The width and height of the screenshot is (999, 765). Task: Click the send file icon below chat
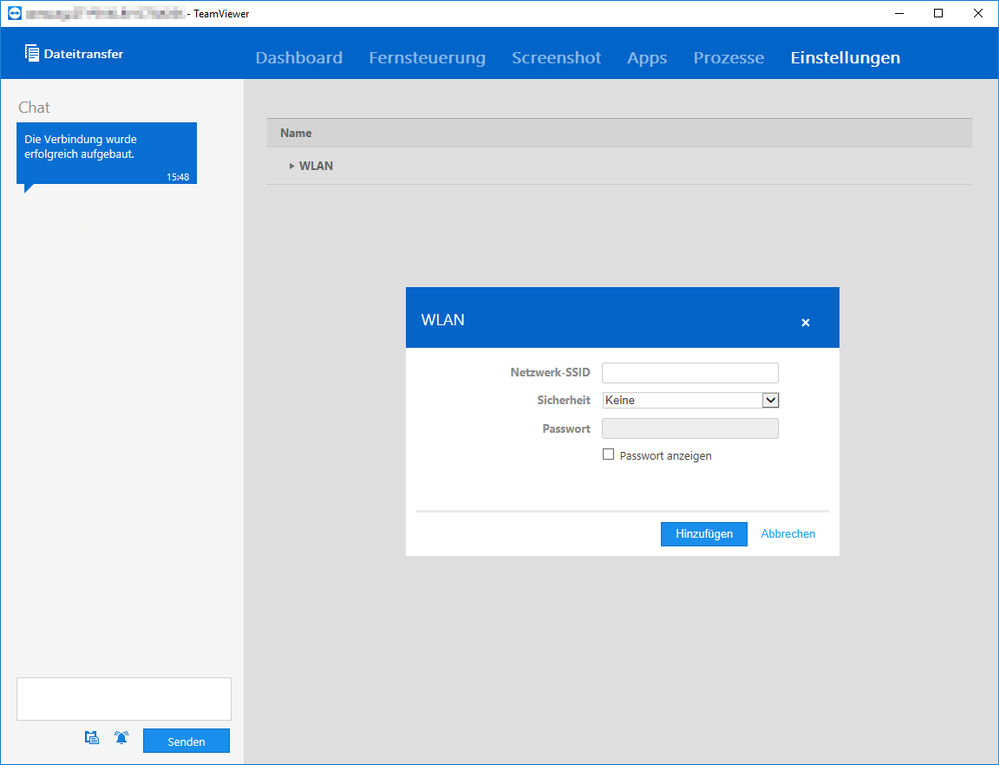[x=92, y=738]
